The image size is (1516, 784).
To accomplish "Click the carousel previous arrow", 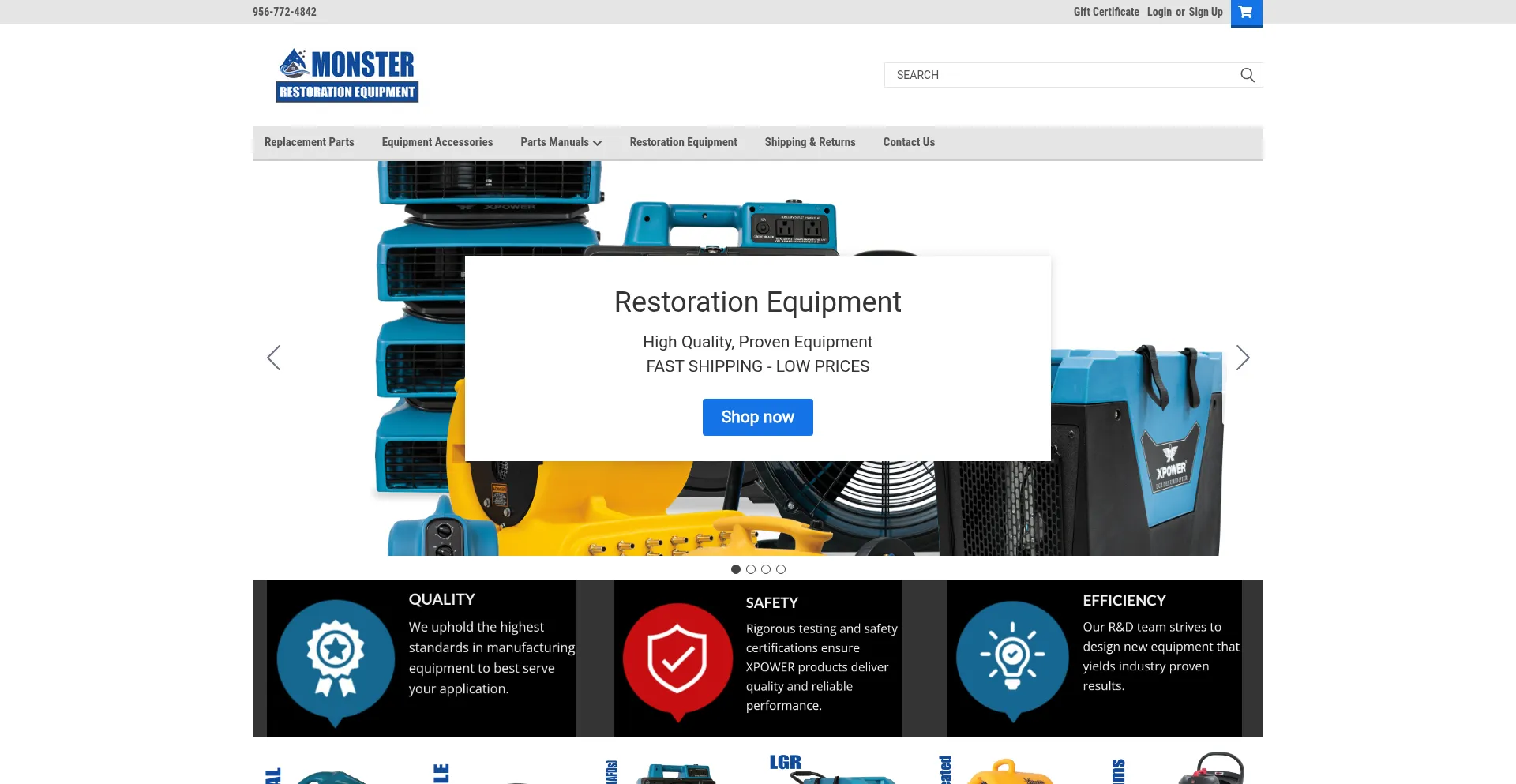I will click(x=273, y=358).
